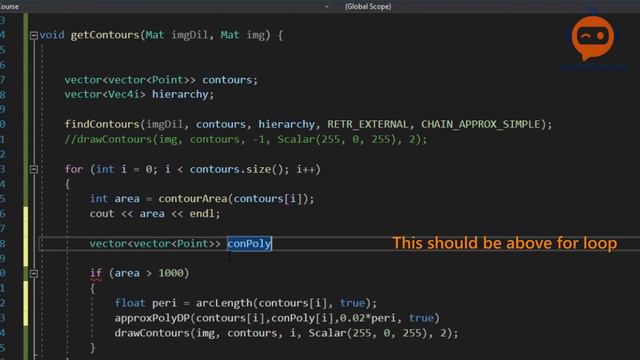The height and width of the screenshot is (360, 640).
Task: Click the for keyword
Action: 74,169
